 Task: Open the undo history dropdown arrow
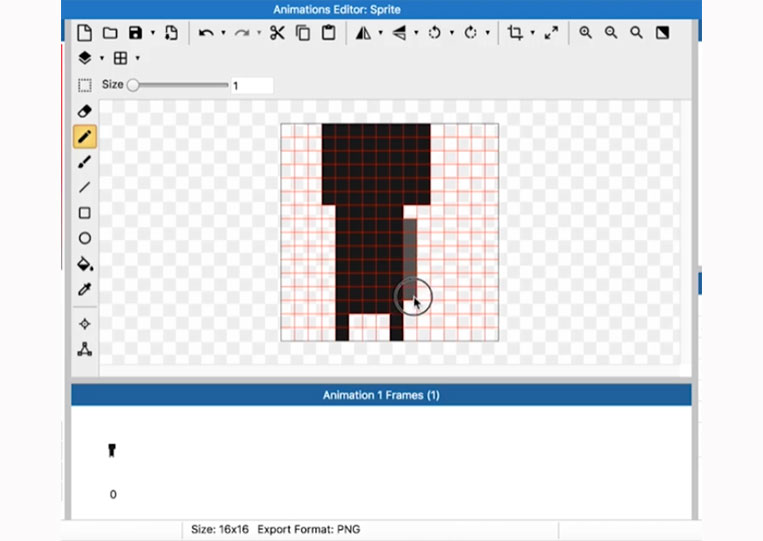(x=223, y=33)
